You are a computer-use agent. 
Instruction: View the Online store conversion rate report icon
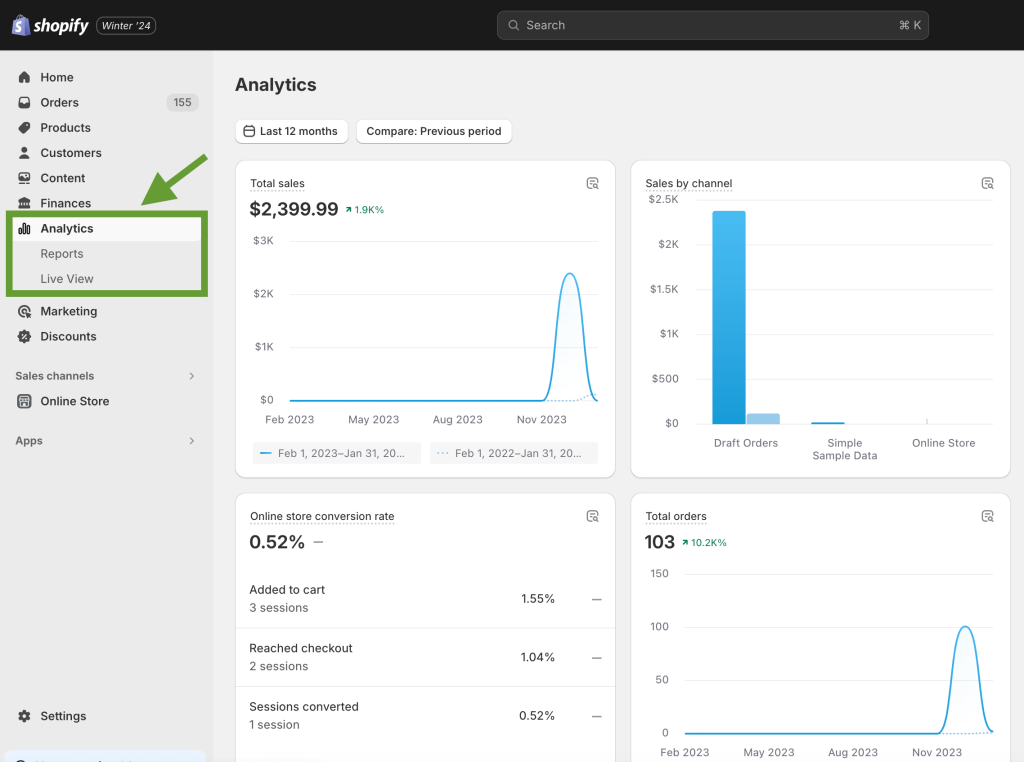coord(592,516)
